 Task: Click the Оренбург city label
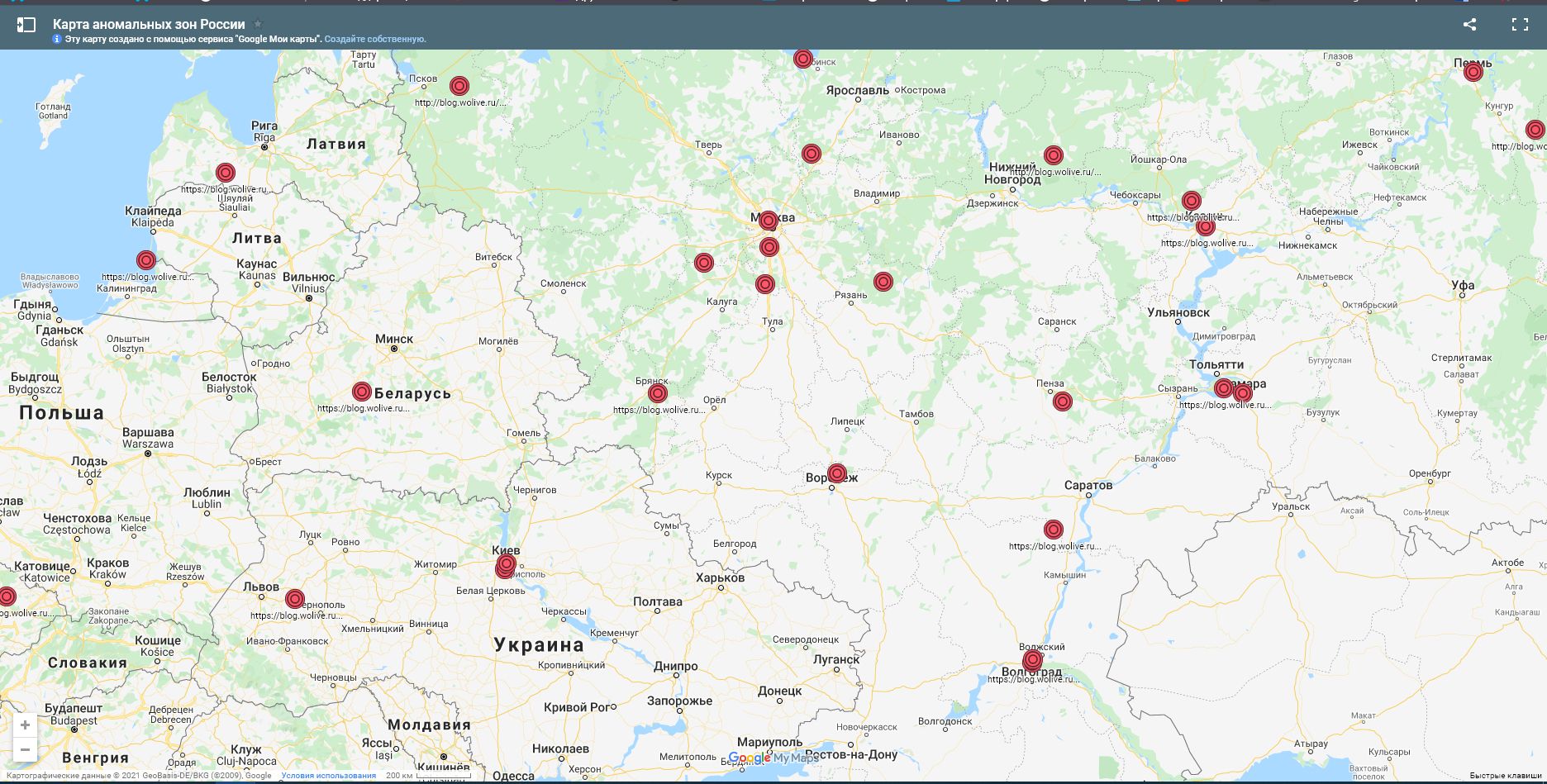coord(1430,473)
